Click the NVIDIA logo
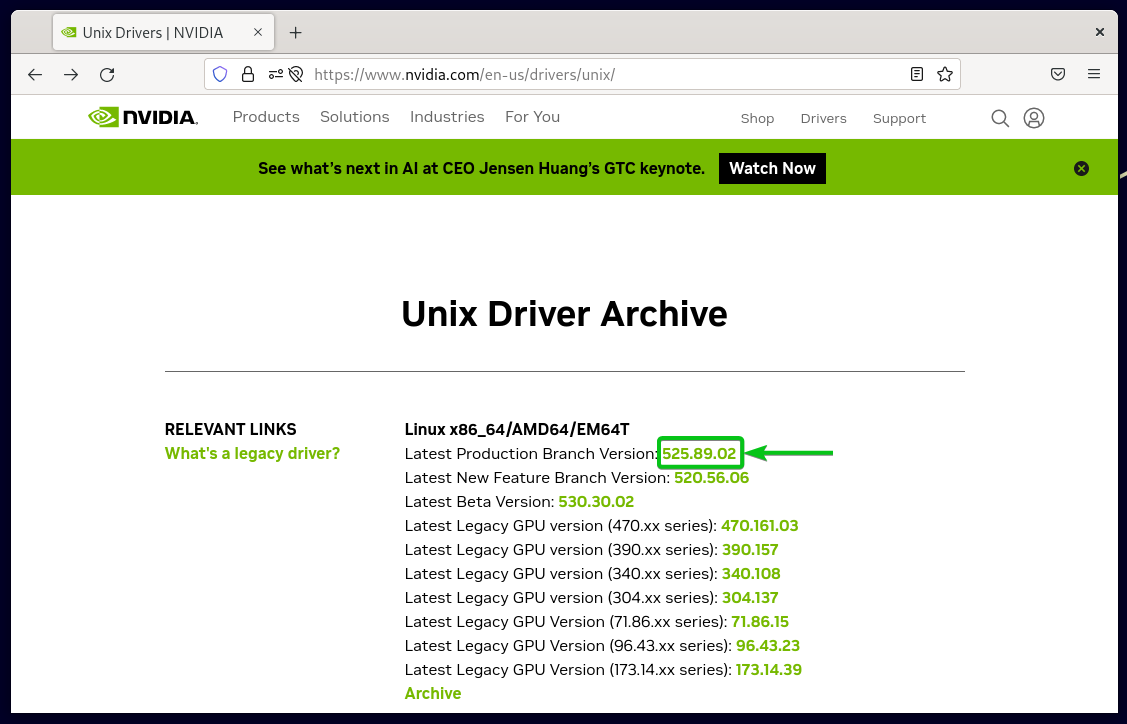The image size is (1127, 724). point(142,117)
